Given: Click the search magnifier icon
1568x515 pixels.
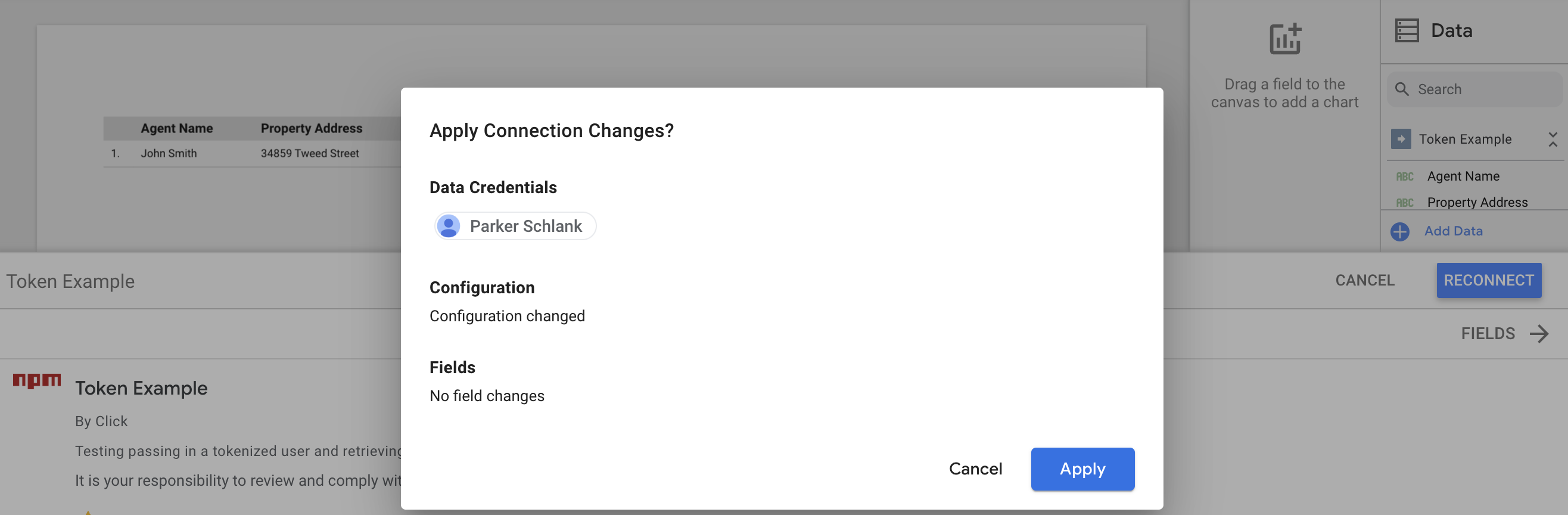Looking at the screenshot, I should [1401, 89].
